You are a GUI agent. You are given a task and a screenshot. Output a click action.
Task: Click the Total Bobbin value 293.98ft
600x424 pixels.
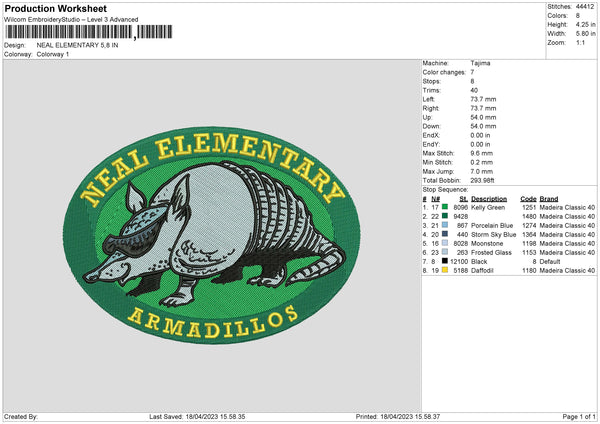pyautogui.click(x=483, y=180)
